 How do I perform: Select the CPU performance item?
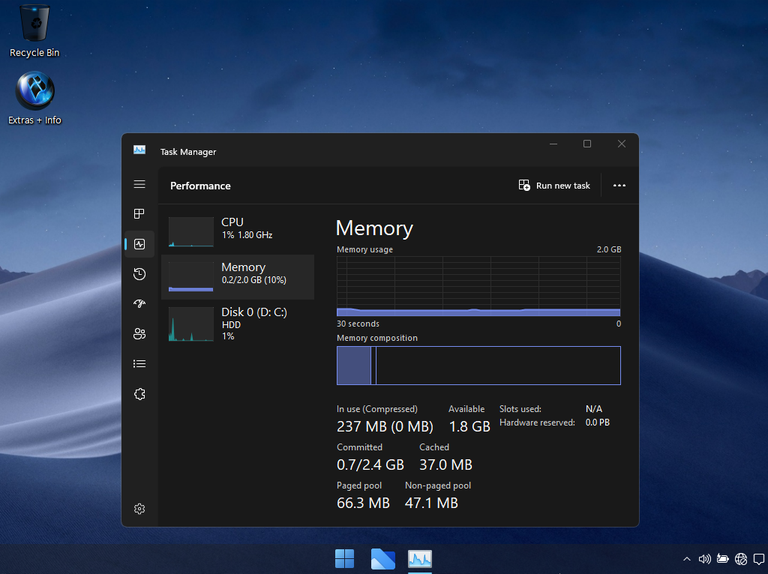pyautogui.click(x=237, y=229)
